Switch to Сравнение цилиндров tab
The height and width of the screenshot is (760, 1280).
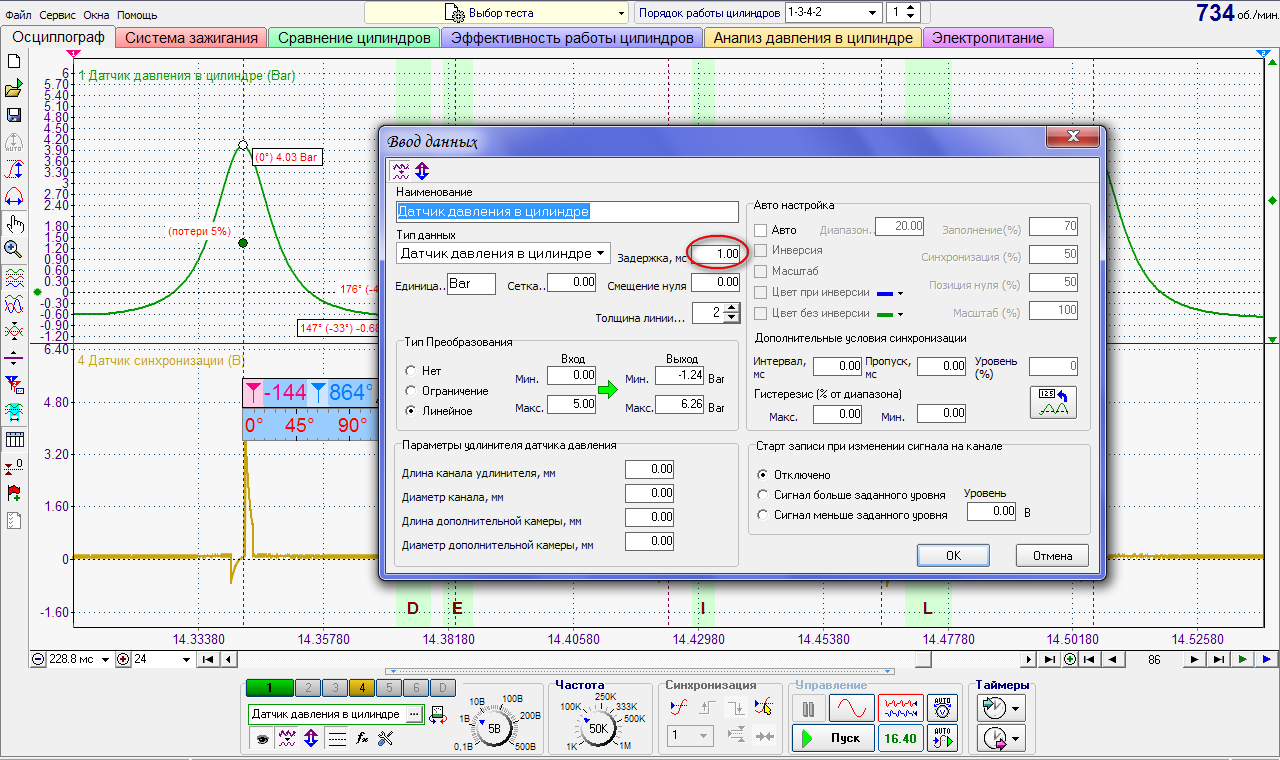pos(354,38)
